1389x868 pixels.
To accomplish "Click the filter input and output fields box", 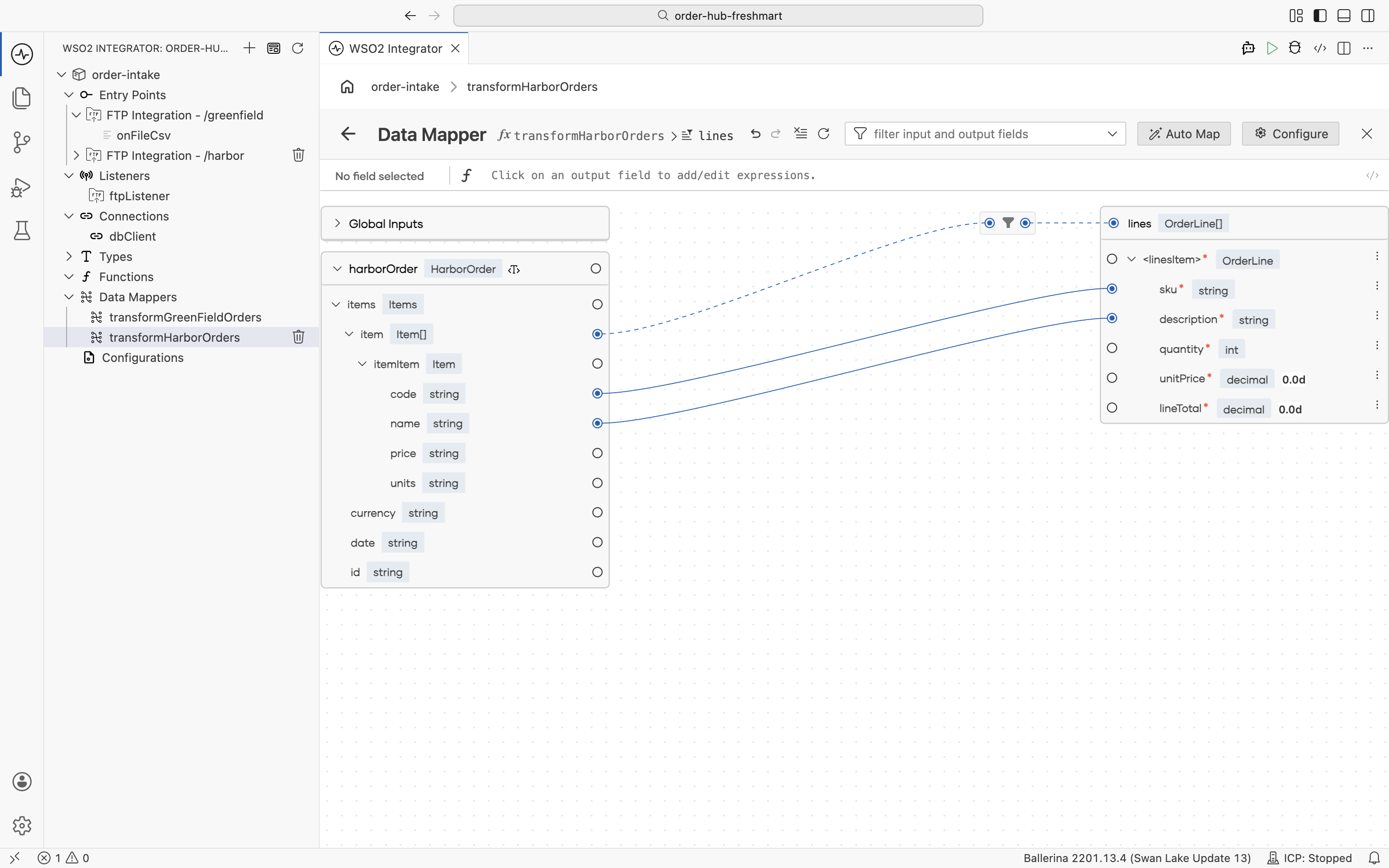I will (x=985, y=134).
